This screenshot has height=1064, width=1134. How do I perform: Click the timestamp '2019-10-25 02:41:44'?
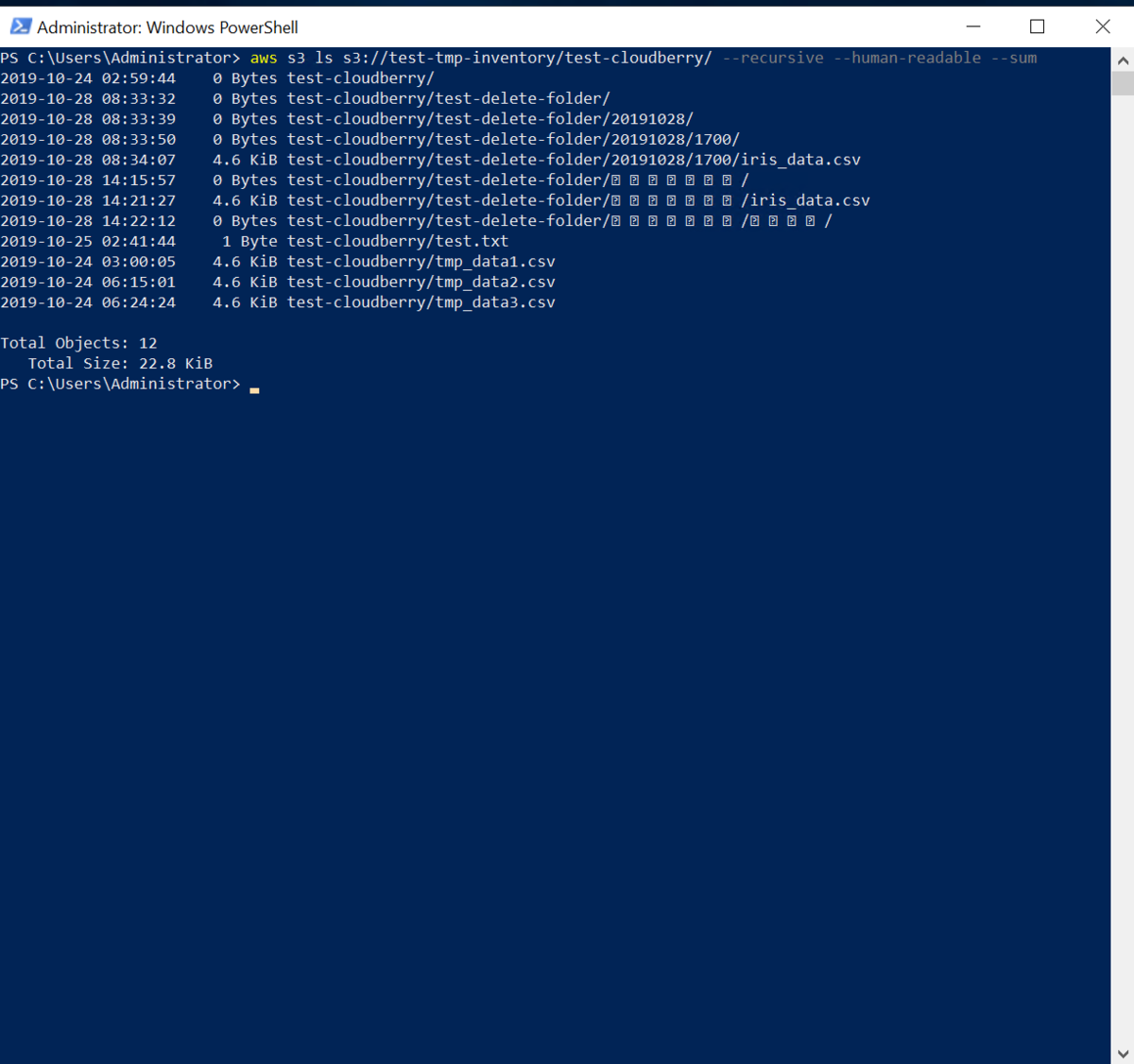[88, 241]
